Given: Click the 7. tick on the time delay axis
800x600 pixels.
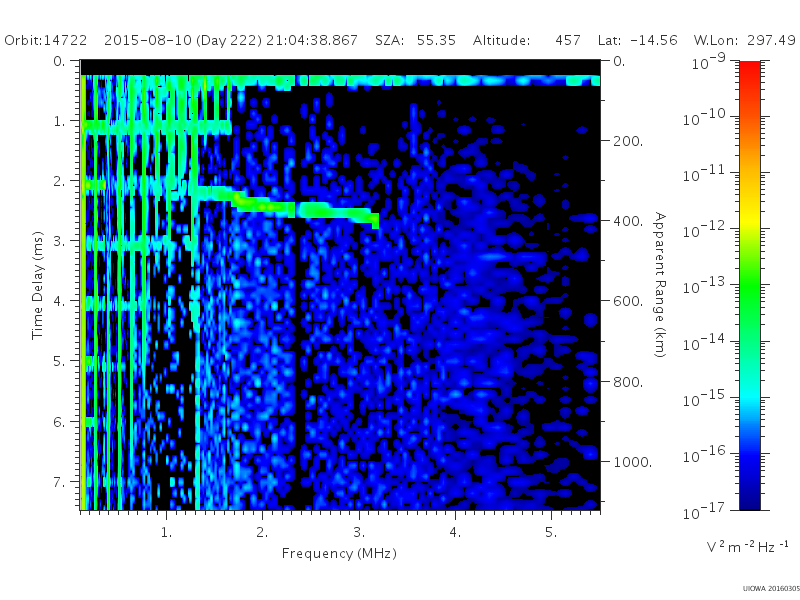Looking at the screenshot, I should [59, 482].
